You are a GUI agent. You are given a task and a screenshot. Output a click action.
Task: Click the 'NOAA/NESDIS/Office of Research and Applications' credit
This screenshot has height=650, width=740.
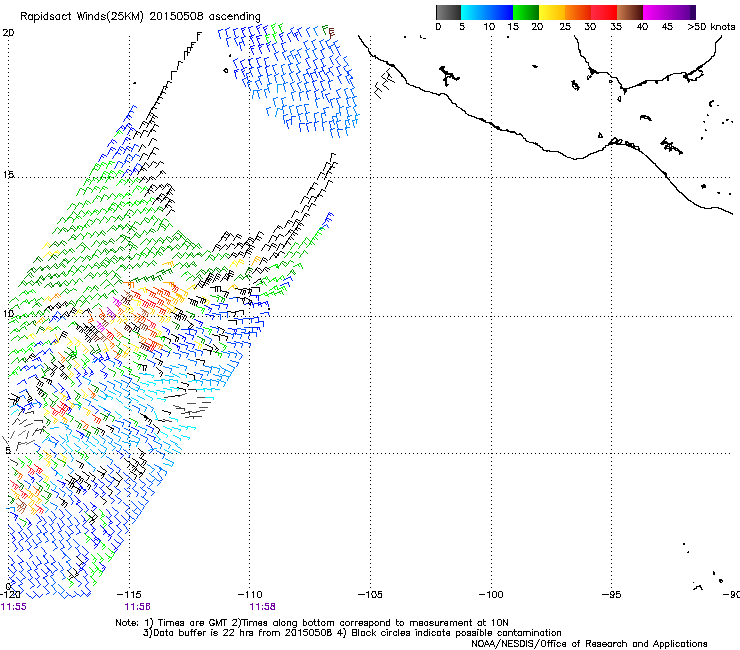click(589, 644)
